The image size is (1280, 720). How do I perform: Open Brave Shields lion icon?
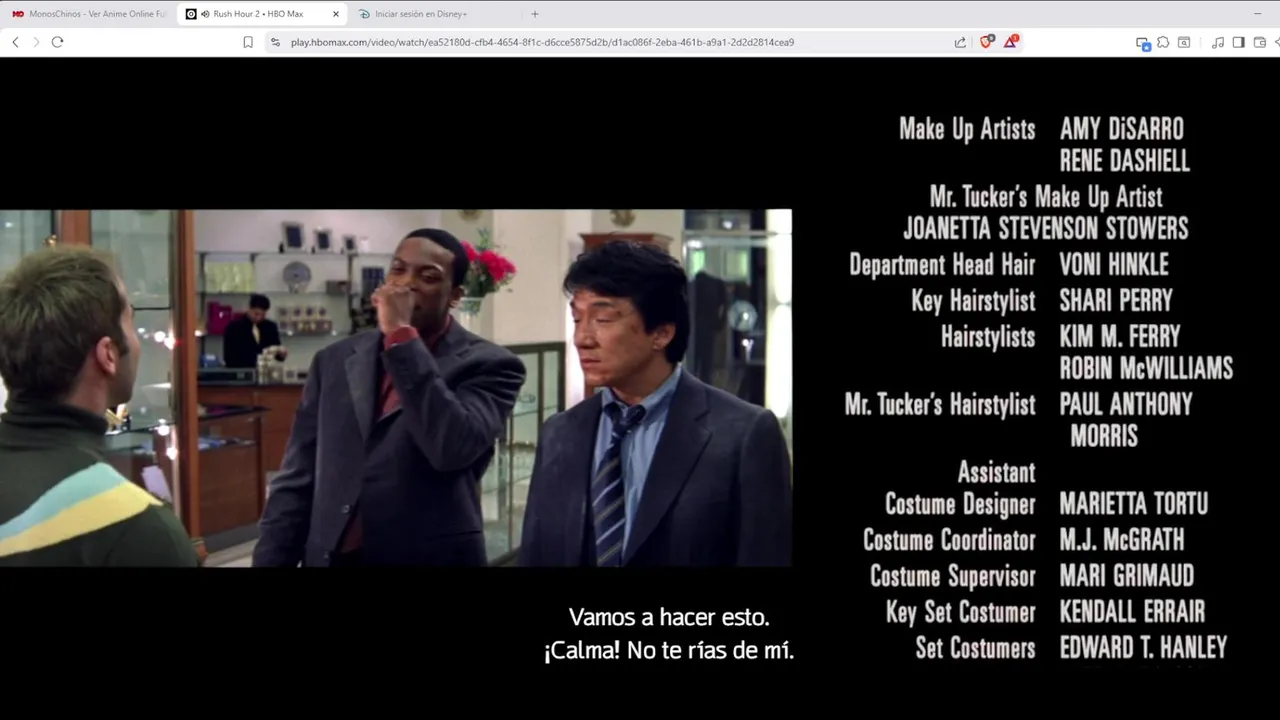(986, 42)
